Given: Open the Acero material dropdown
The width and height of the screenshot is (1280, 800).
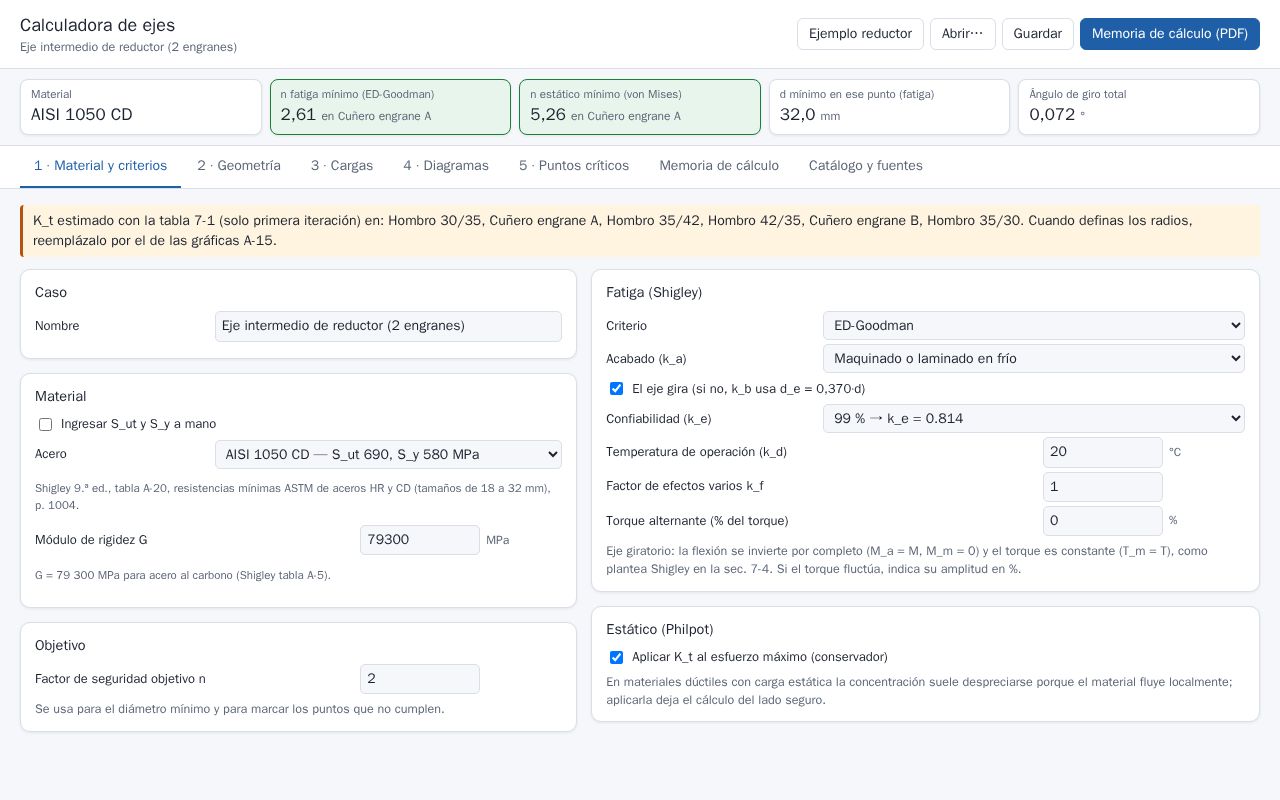Looking at the screenshot, I should tap(388, 454).
